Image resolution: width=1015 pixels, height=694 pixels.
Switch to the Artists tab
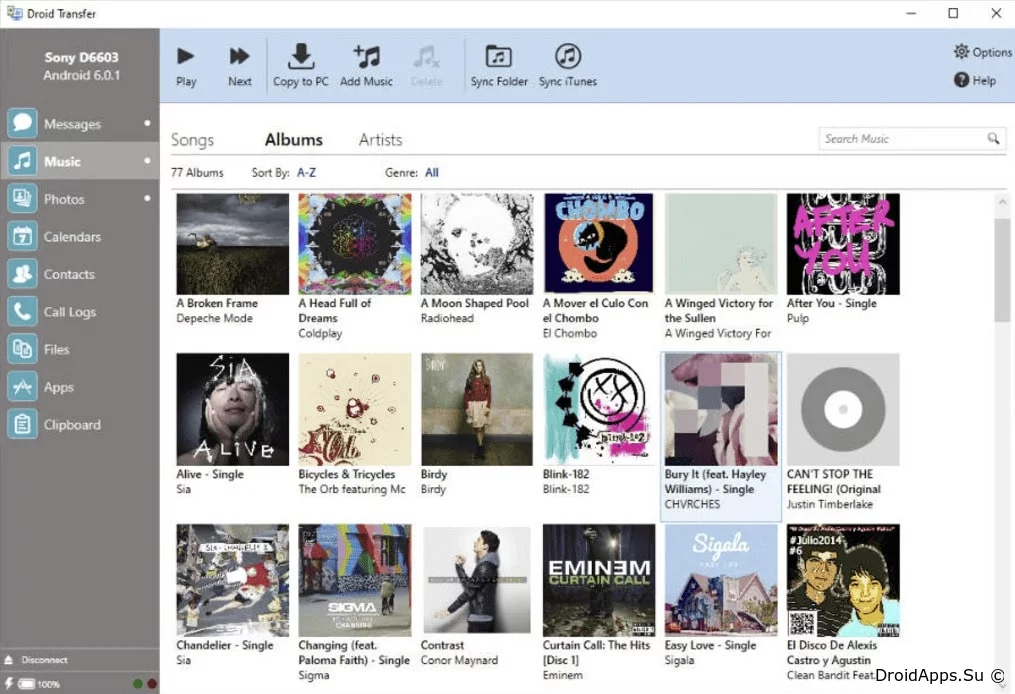click(381, 140)
